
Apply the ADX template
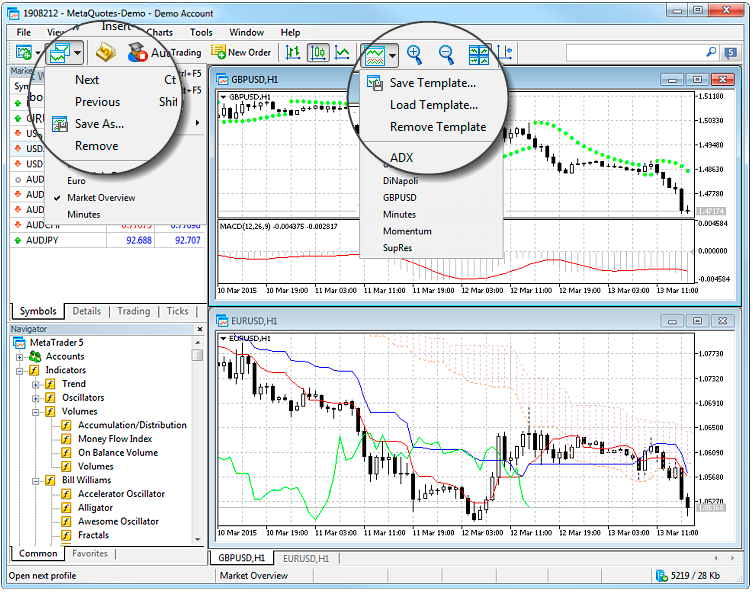[x=401, y=158]
